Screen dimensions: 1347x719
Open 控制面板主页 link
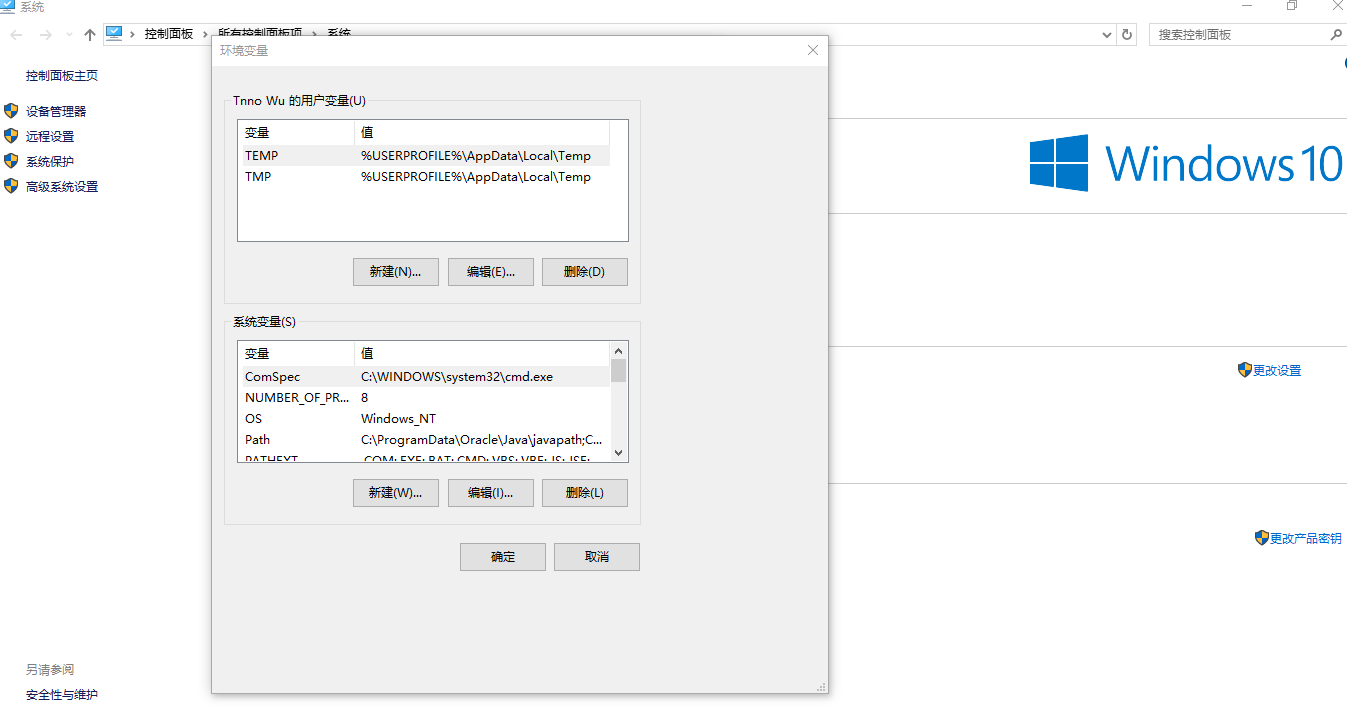click(62, 76)
